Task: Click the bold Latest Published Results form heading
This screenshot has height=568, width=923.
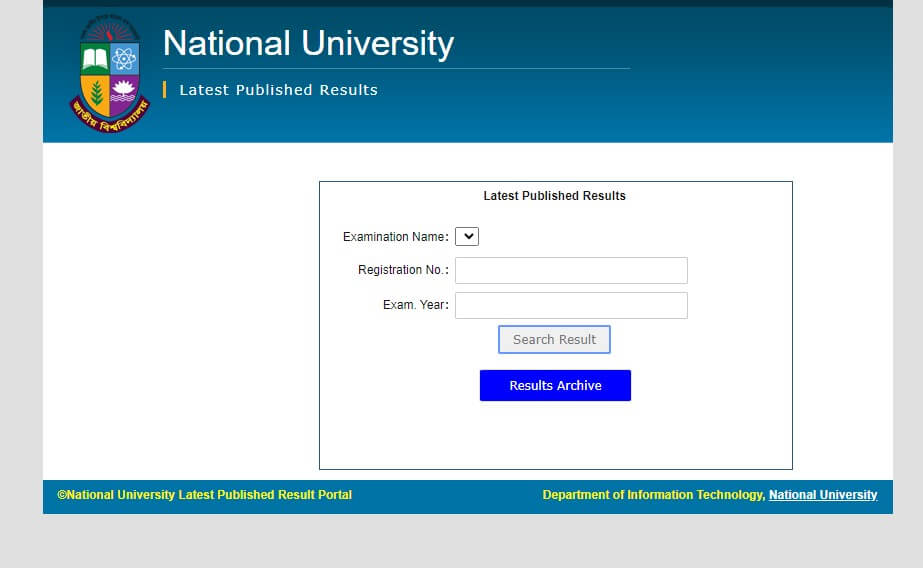Action: tap(555, 196)
